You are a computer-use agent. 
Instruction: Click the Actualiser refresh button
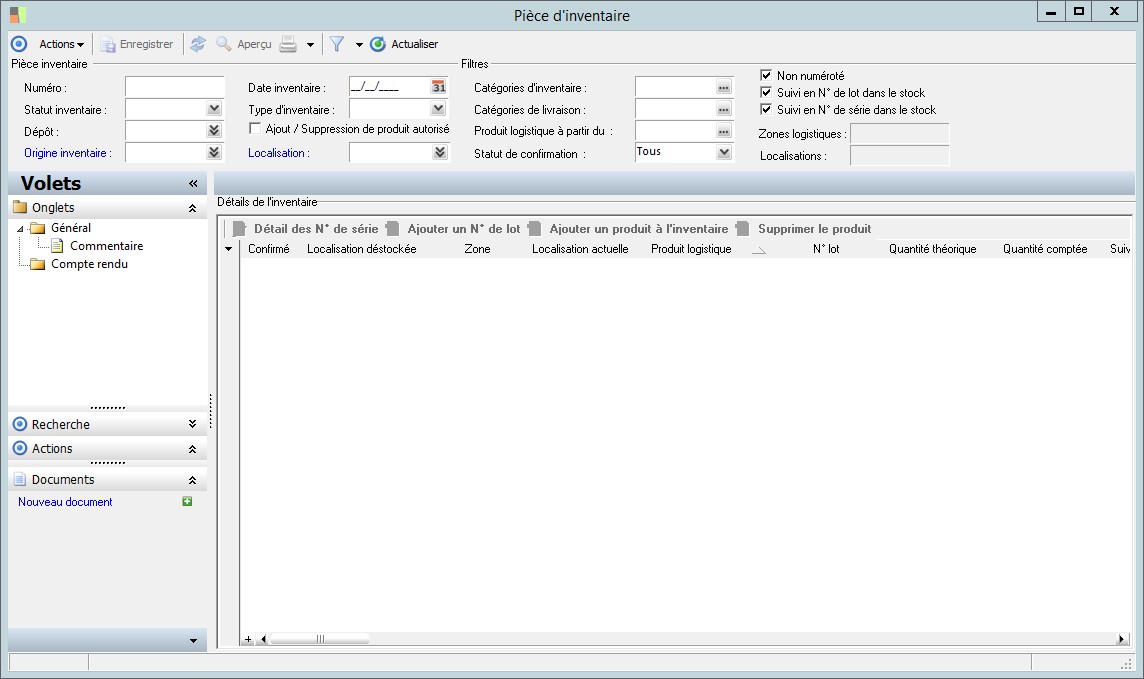pos(404,44)
